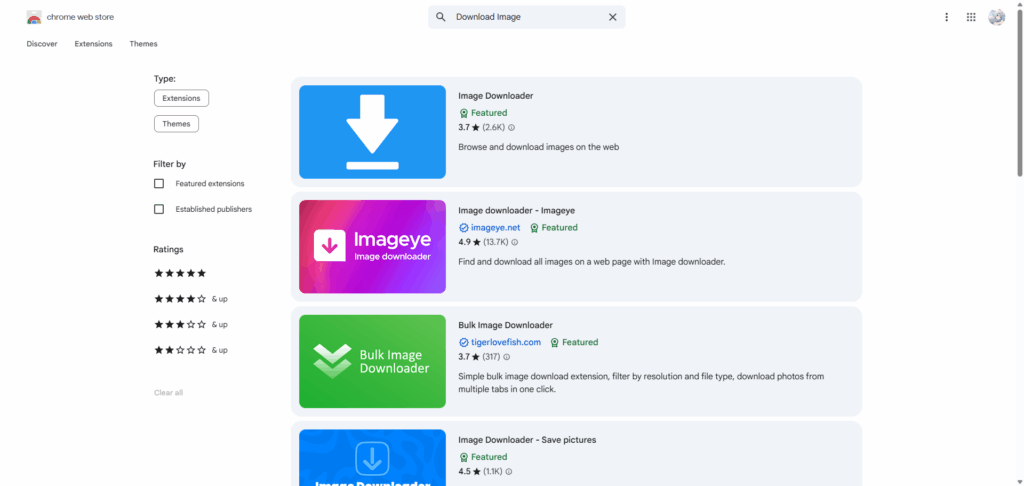Open Image Downloader - Save pictures title
The width and height of the screenshot is (1024, 486).
coord(527,440)
